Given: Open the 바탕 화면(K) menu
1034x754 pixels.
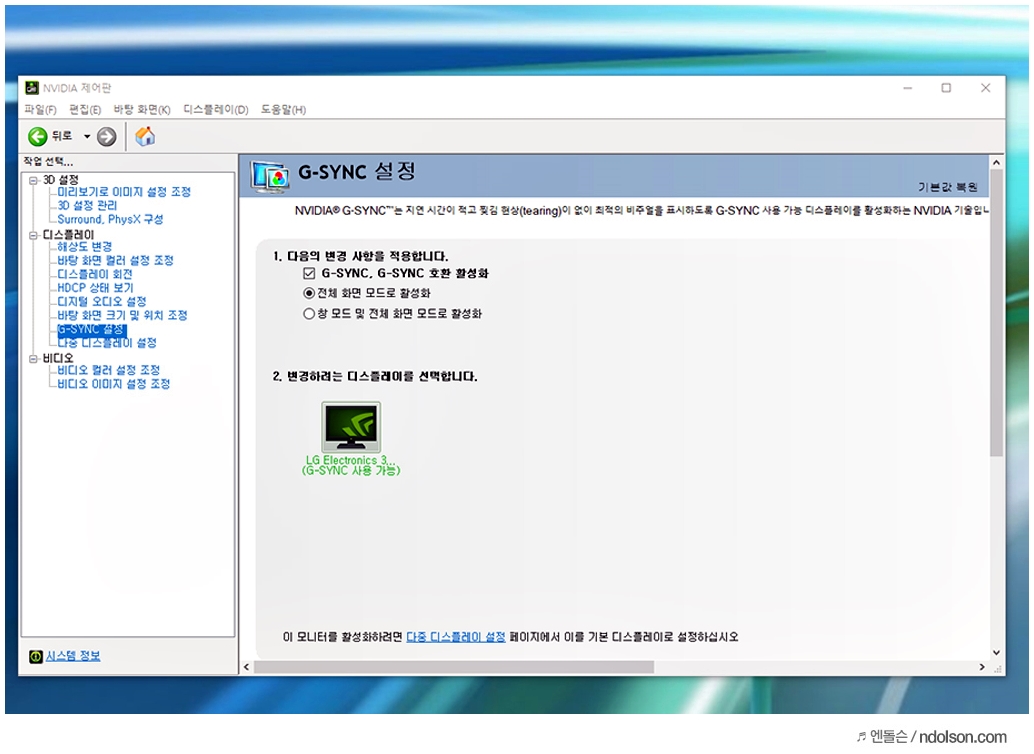Looking at the screenshot, I should point(142,110).
